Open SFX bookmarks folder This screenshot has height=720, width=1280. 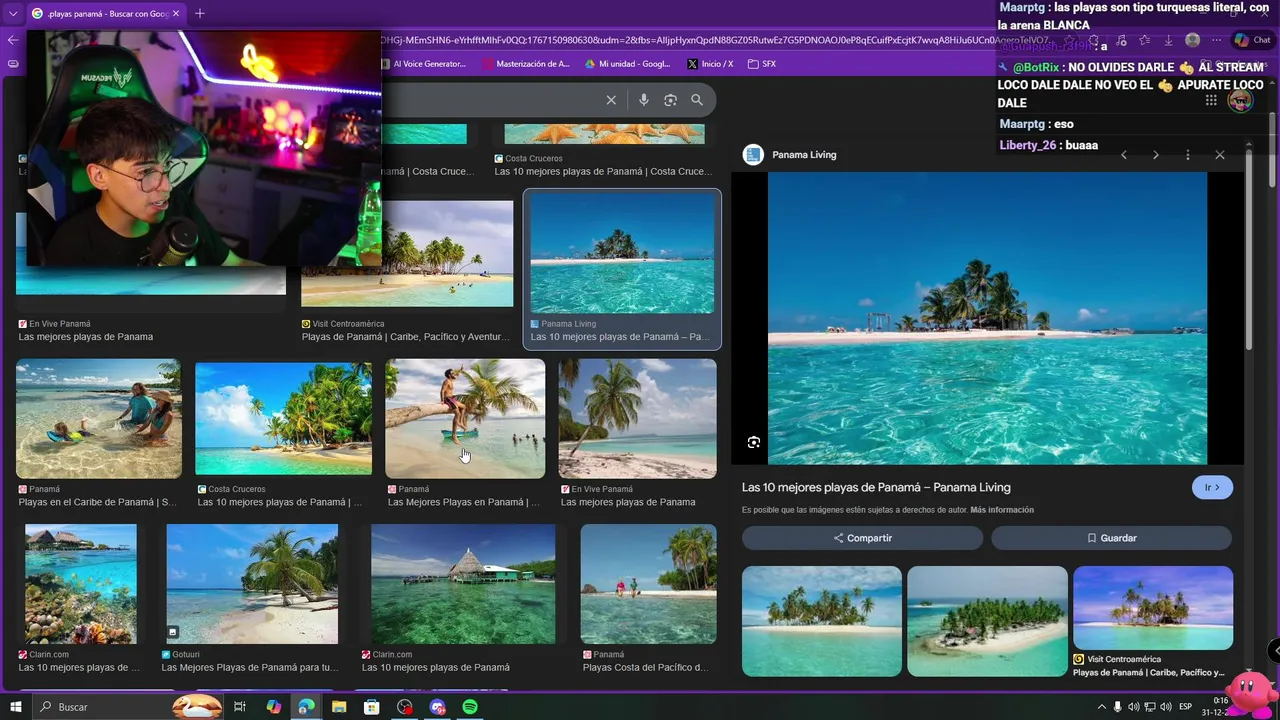[x=762, y=64]
